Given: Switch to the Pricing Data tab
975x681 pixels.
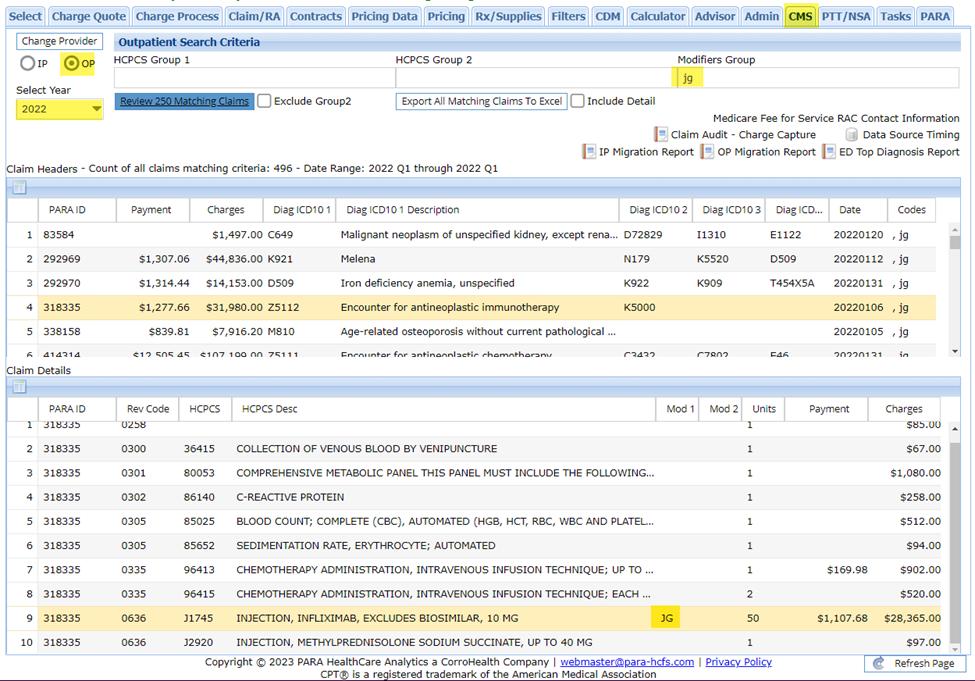Looking at the screenshot, I should coord(384,16).
